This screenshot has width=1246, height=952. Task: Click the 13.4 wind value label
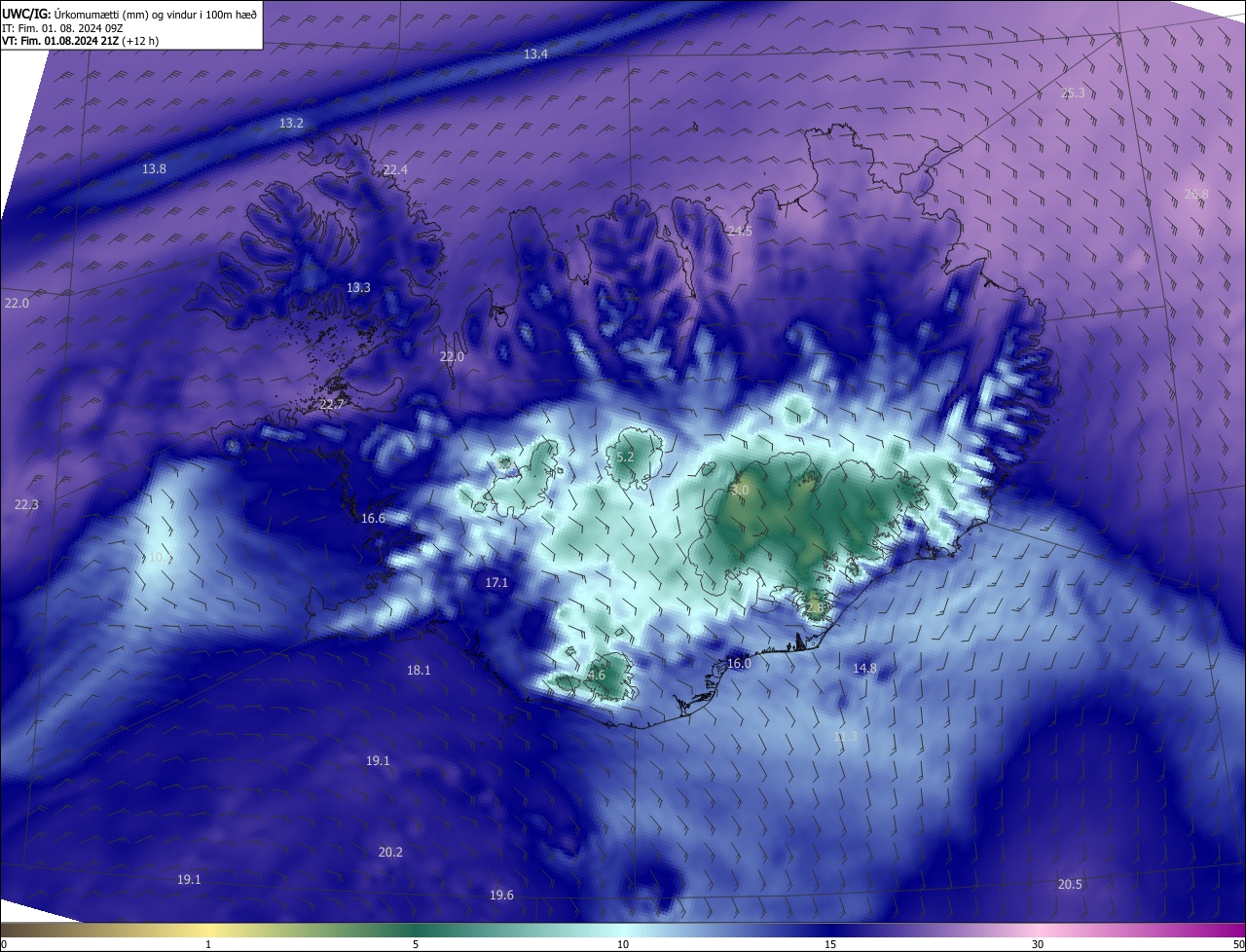click(536, 55)
